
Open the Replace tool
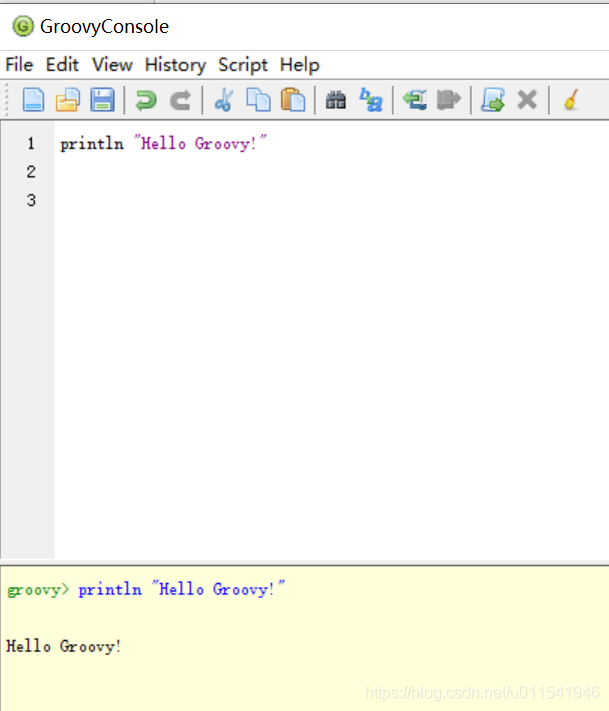371,100
